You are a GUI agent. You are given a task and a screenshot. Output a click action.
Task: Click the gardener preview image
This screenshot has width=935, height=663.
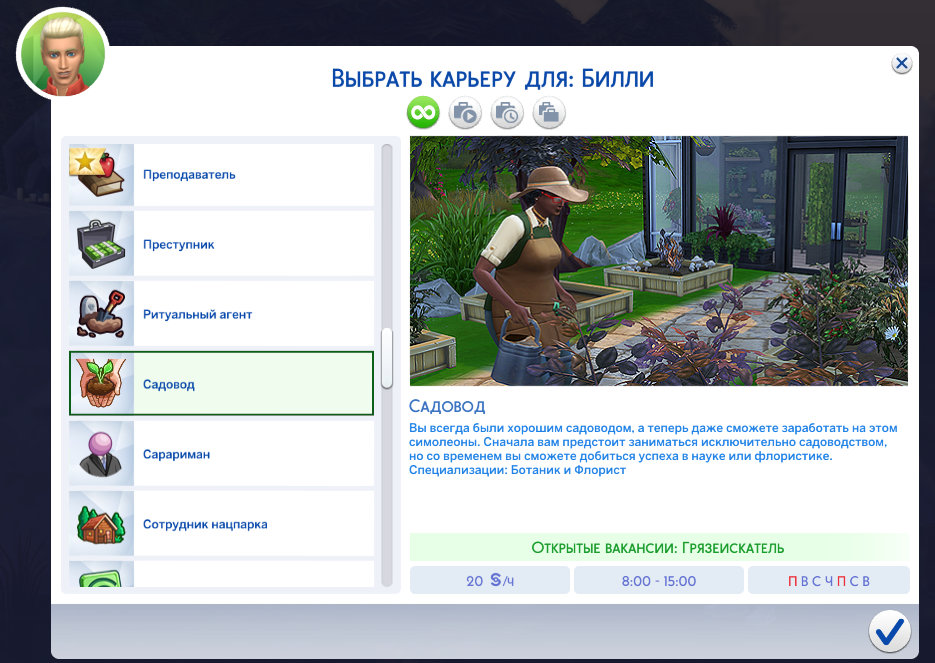pos(658,261)
